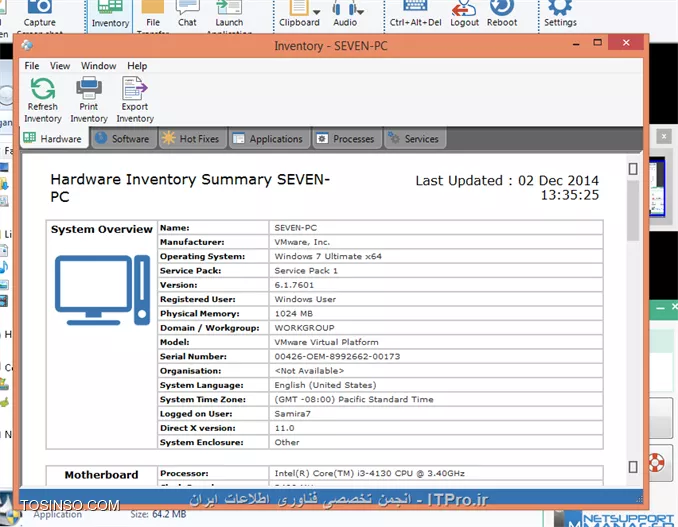Open the Settings gear
This screenshot has width=678, height=527.
560,7
